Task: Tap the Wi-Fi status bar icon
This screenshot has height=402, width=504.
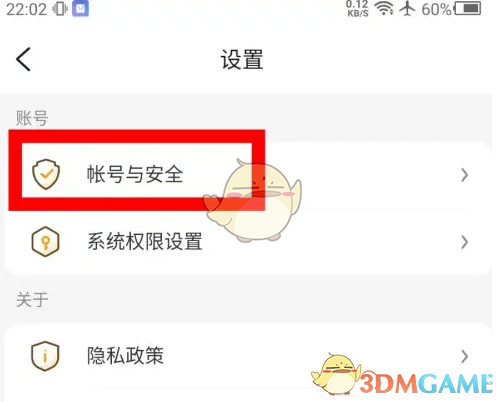Action: (x=384, y=8)
